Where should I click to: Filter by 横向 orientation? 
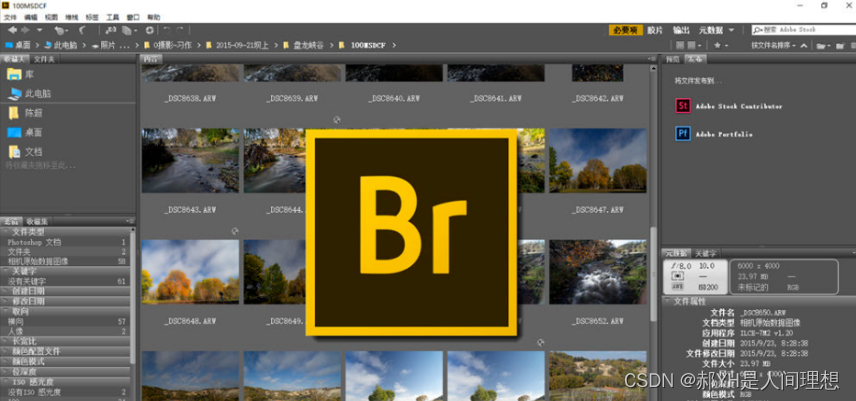65,321
